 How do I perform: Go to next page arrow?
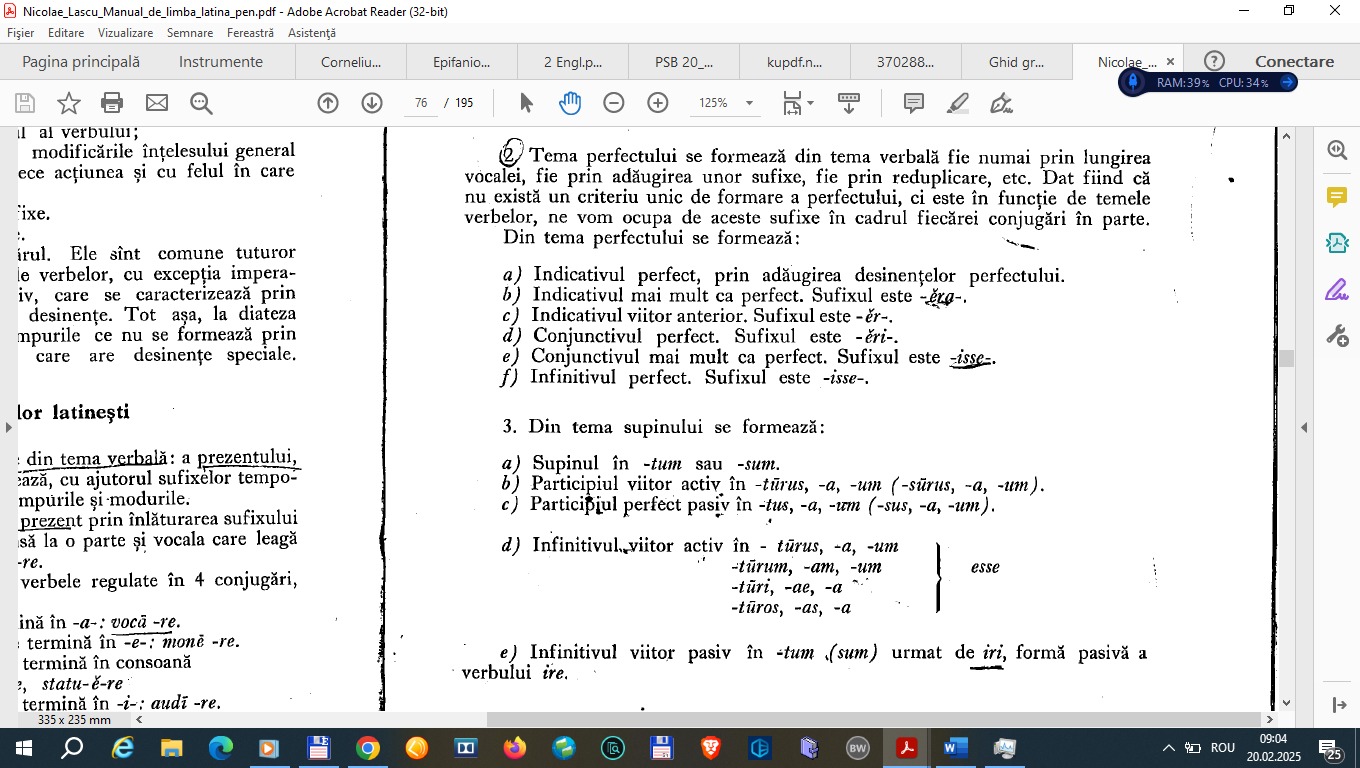(372, 103)
